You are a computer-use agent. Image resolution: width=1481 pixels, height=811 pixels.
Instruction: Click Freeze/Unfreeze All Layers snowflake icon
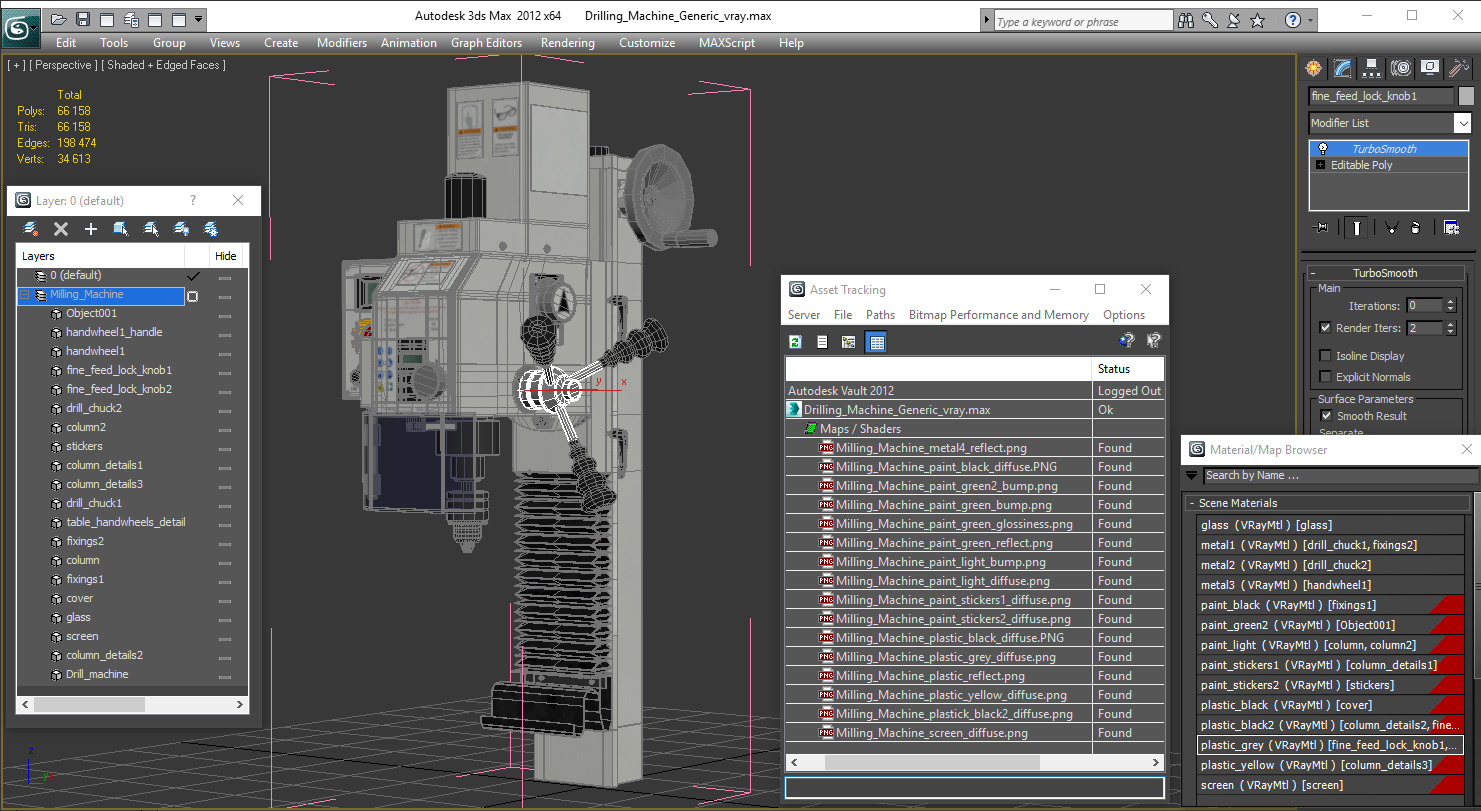(211, 229)
